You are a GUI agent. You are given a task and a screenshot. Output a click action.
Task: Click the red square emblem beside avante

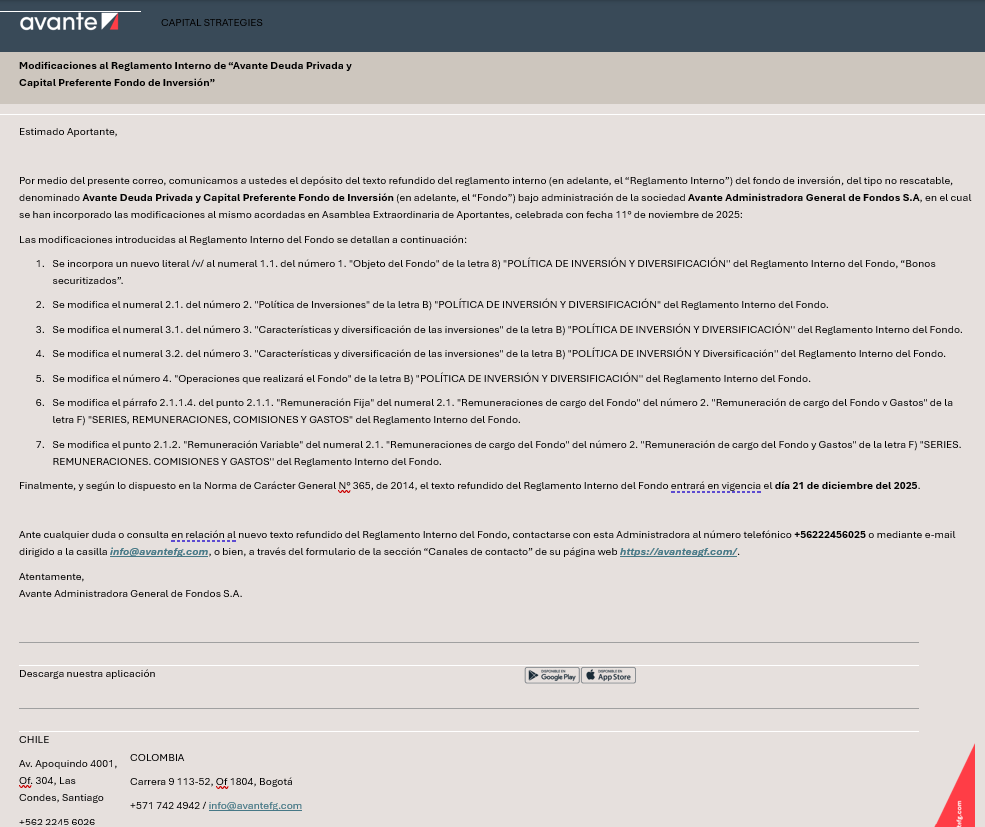click(110, 22)
